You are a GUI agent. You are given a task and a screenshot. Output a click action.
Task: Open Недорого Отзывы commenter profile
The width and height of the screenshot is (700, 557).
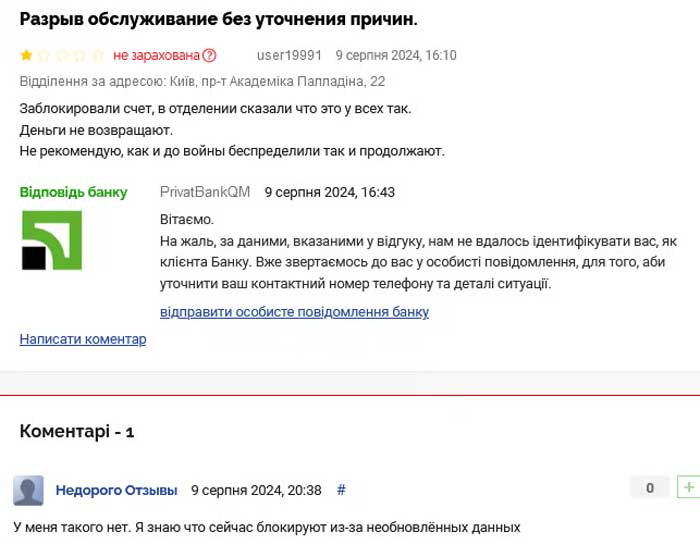pyautogui.click(x=117, y=490)
